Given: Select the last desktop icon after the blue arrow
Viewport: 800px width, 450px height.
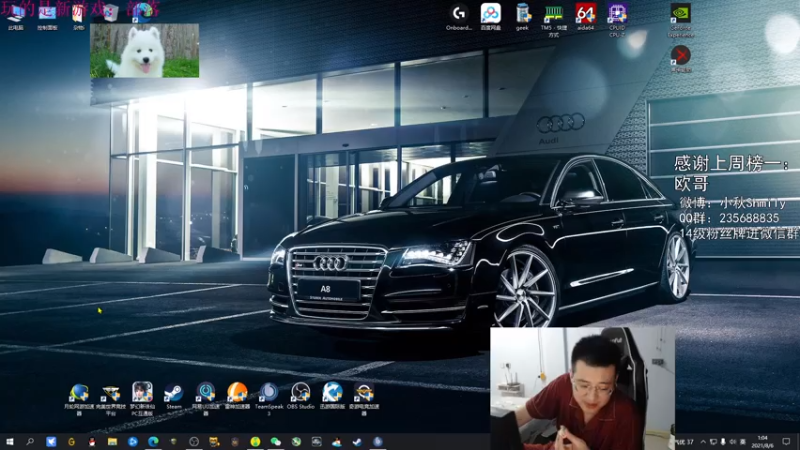Looking at the screenshot, I should pos(364,397).
